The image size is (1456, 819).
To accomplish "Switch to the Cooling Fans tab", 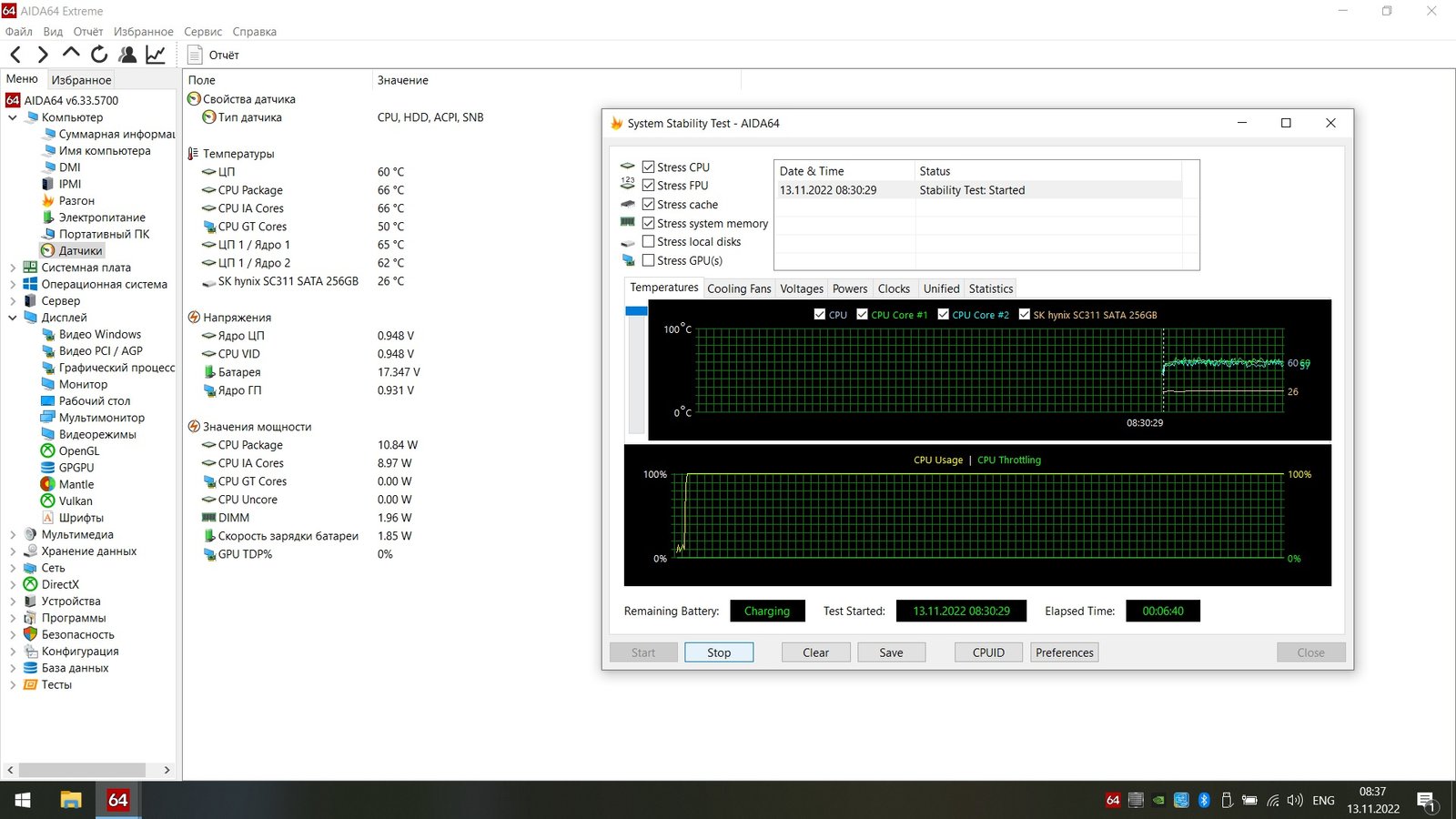I will click(x=739, y=288).
